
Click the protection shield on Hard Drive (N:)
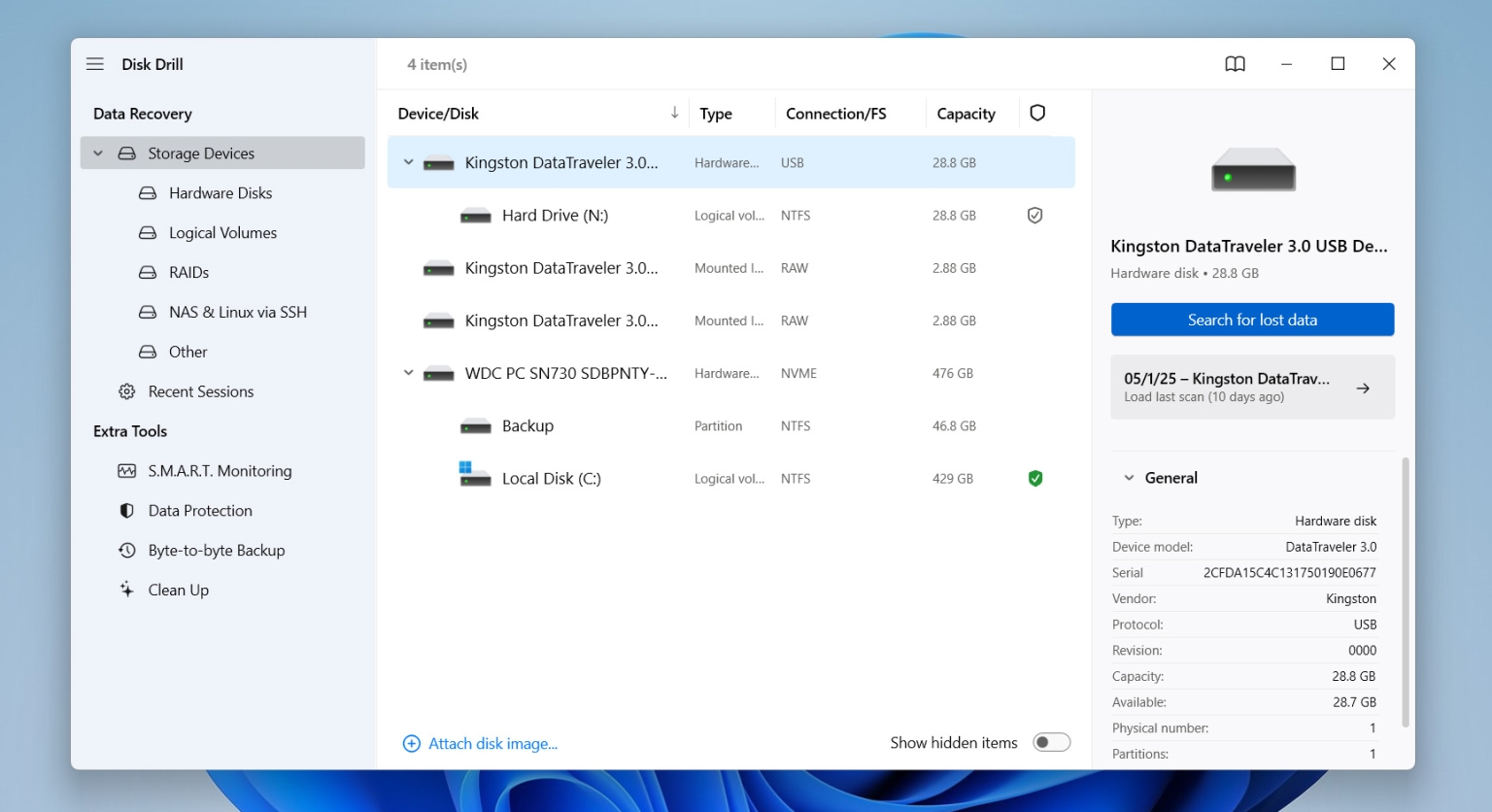click(x=1034, y=215)
